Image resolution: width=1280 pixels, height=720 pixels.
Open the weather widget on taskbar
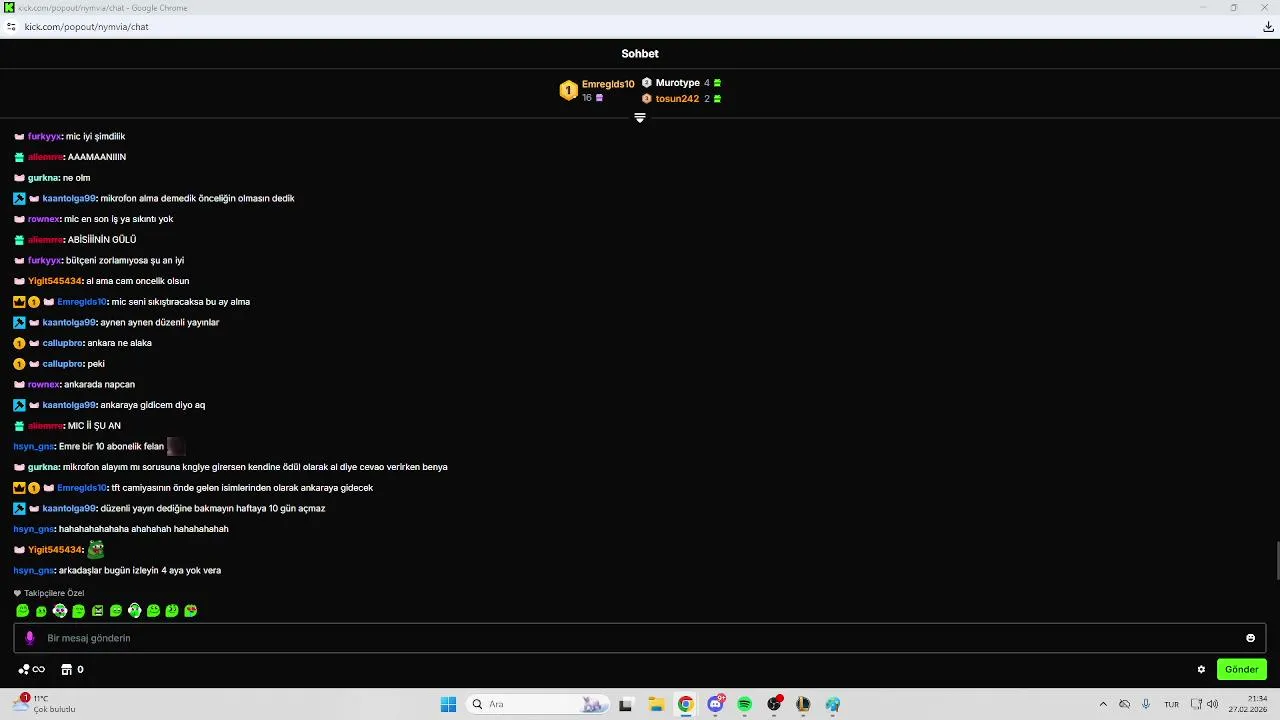coord(45,704)
